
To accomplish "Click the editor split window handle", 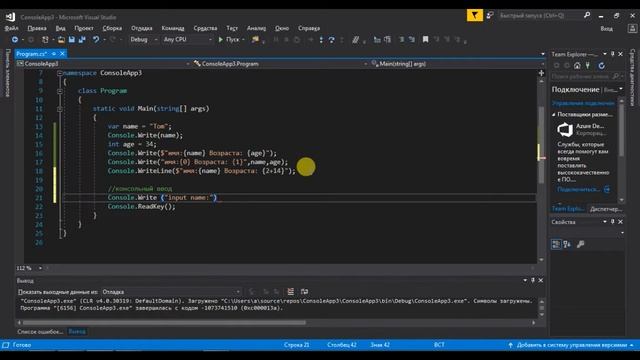I will tap(541, 73).
